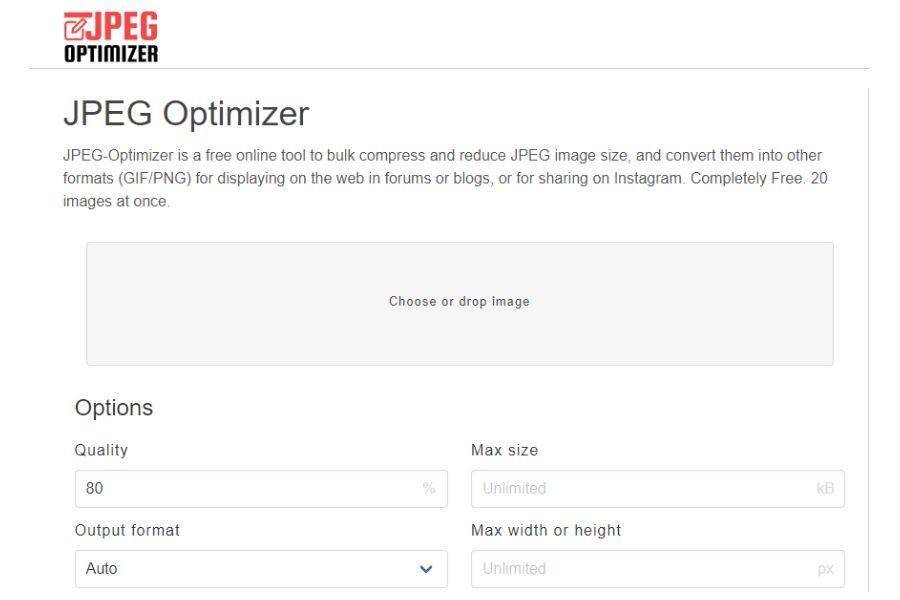Viewport: 900px width, 600px height.
Task: Click the Output format label
Action: pyautogui.click(x=127, y=530)
